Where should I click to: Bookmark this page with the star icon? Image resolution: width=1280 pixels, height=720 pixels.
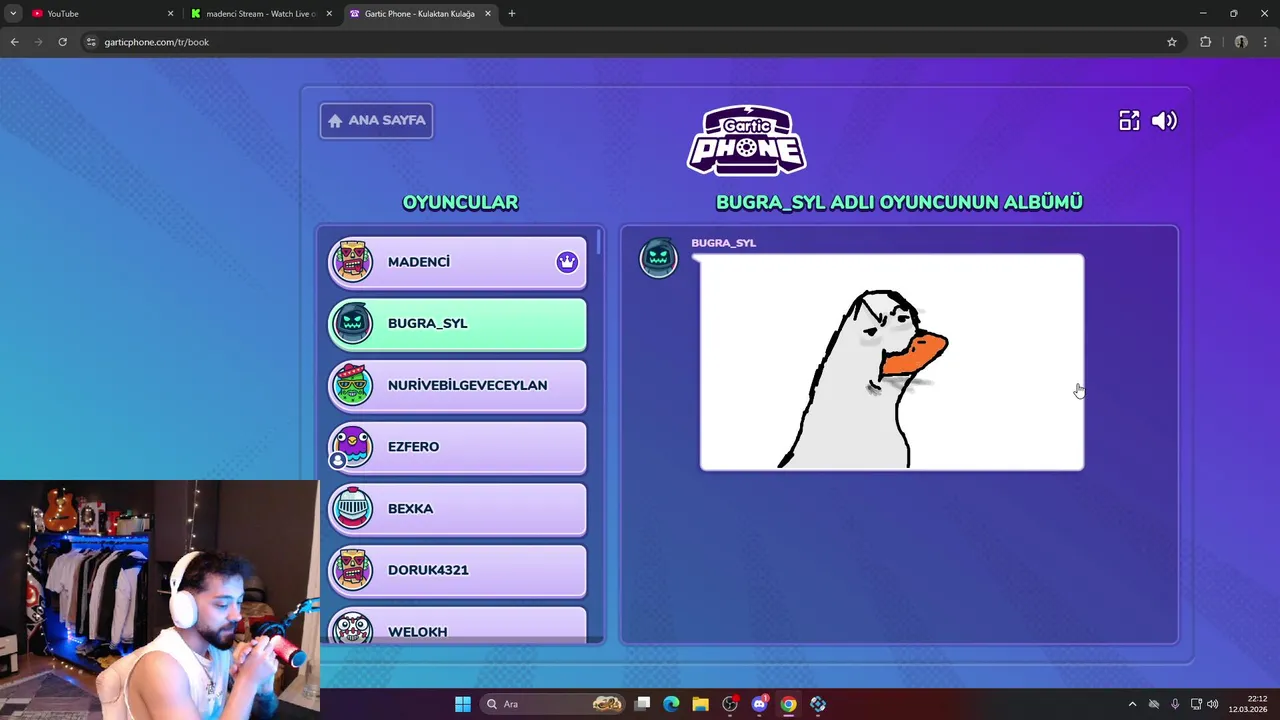1172,42
